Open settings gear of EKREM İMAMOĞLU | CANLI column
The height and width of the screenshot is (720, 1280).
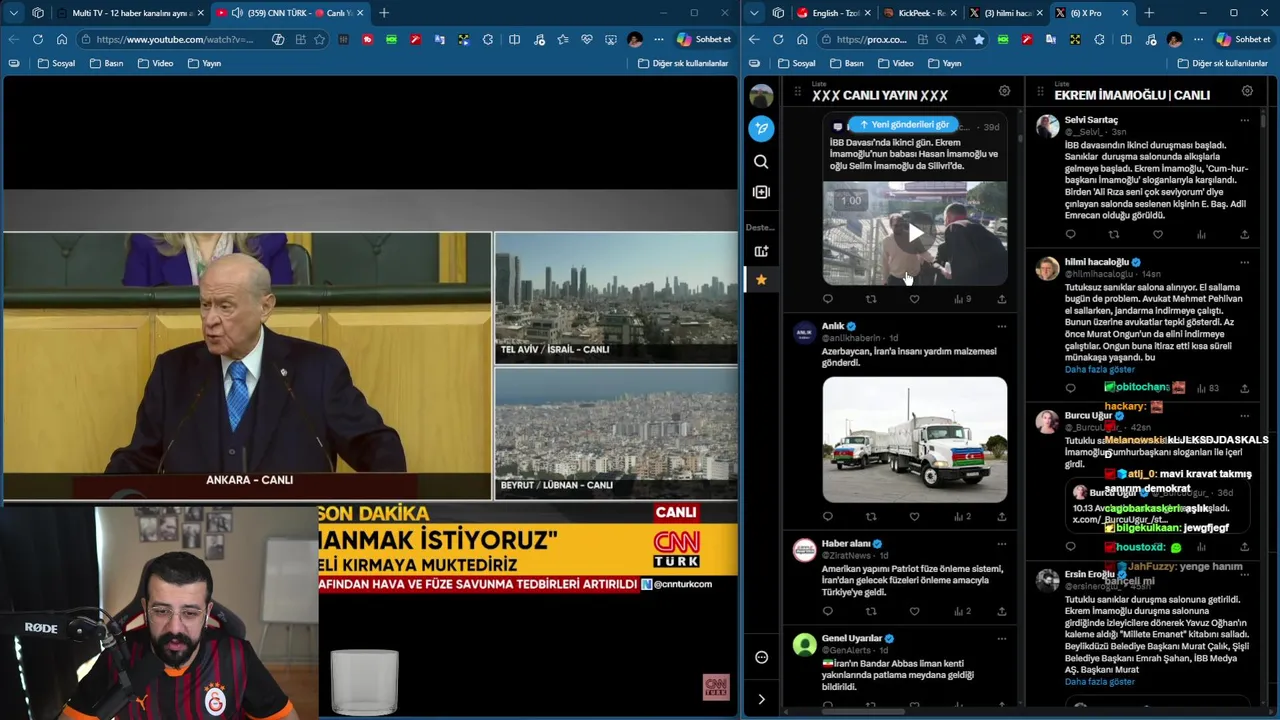point(1247,91)
